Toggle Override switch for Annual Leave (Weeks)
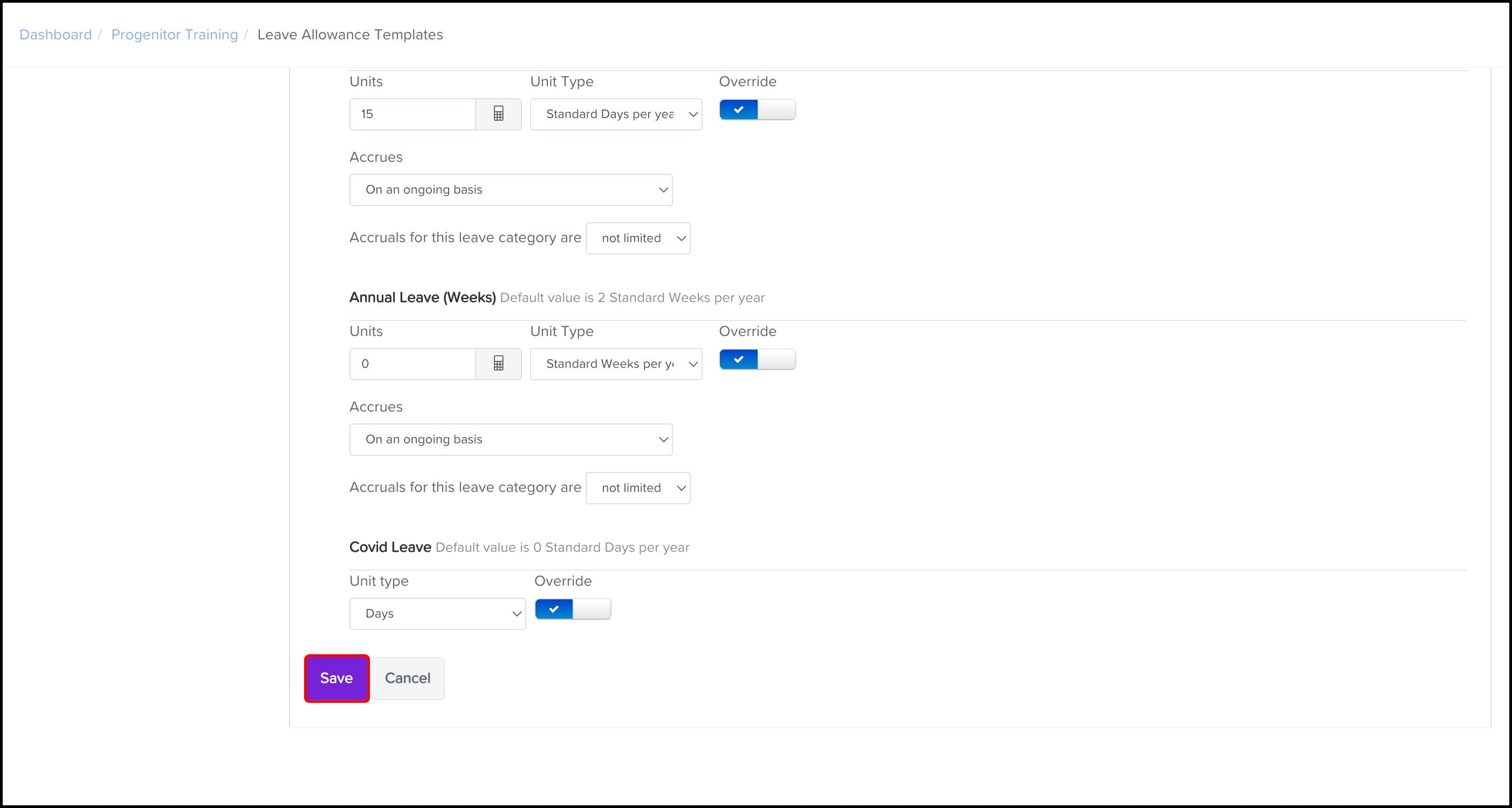The width and height of the screenshot is (1512, 808). point(757,359)
